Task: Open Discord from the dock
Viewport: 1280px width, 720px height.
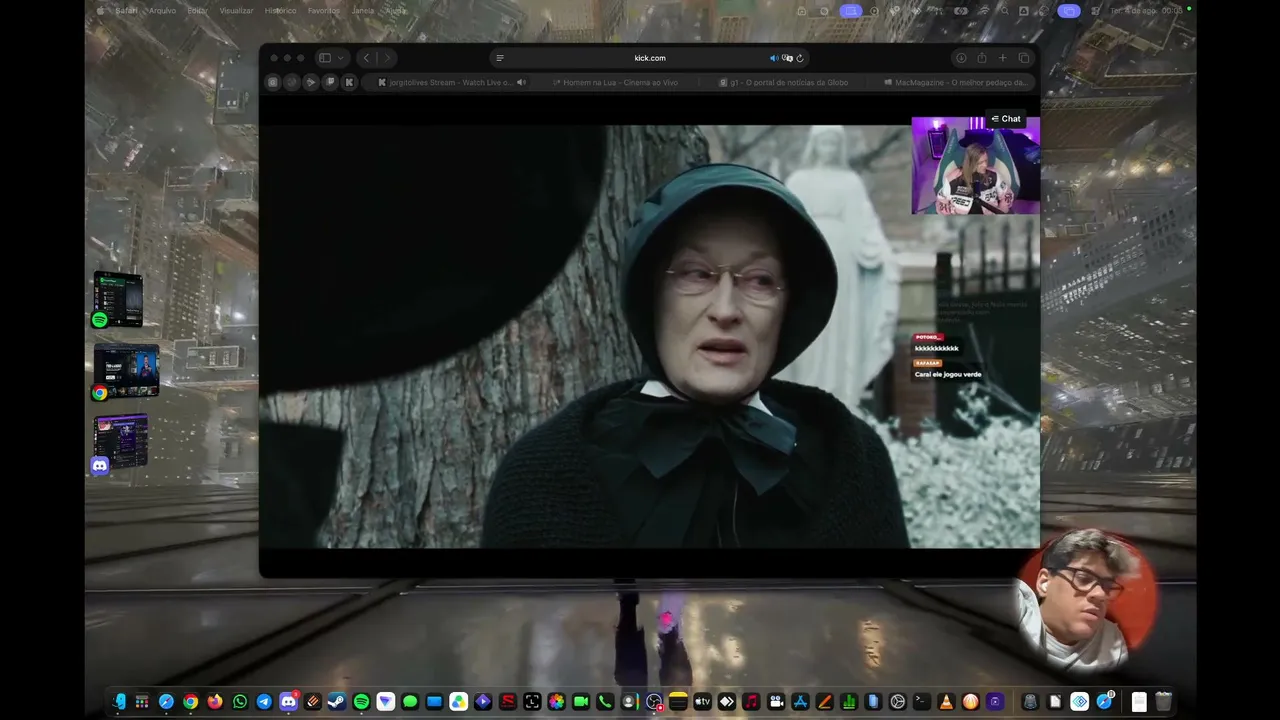Action: [x=288, y=702]
